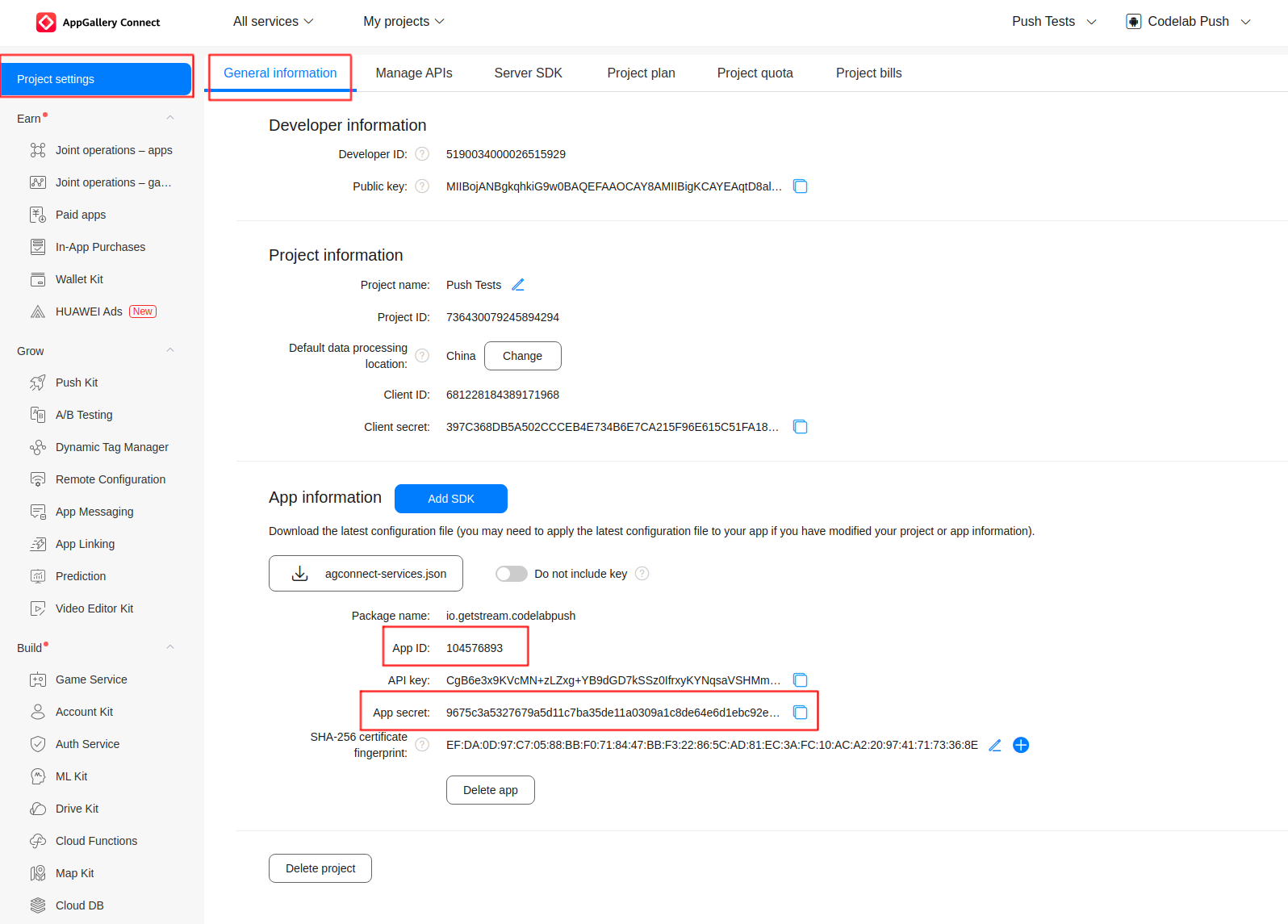Open ML Kit in the sidebar
The width and height of the screenshot is (1288, 924).
pyautogui.click(x=71, y=776)
